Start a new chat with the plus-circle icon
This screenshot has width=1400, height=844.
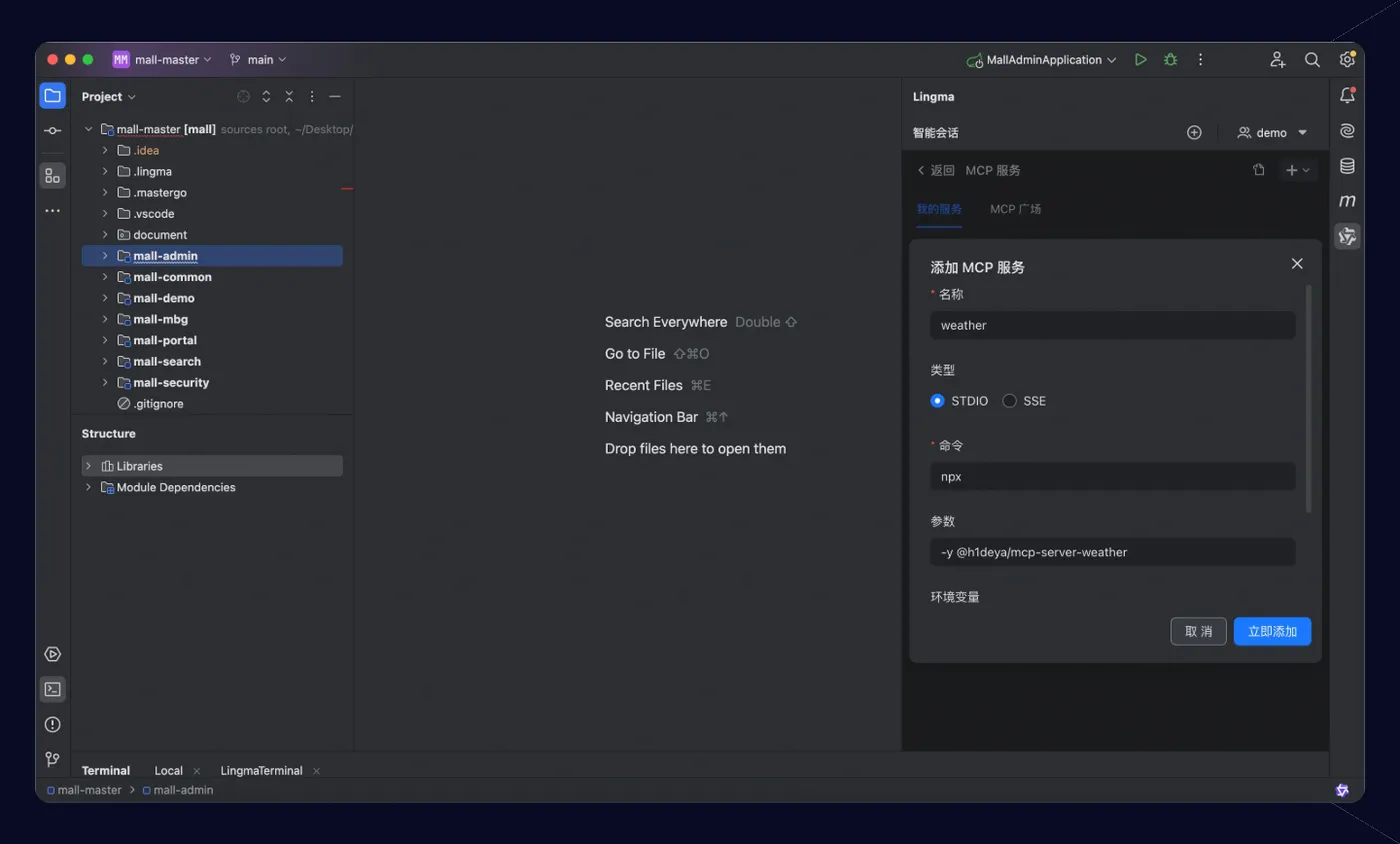1194,132
